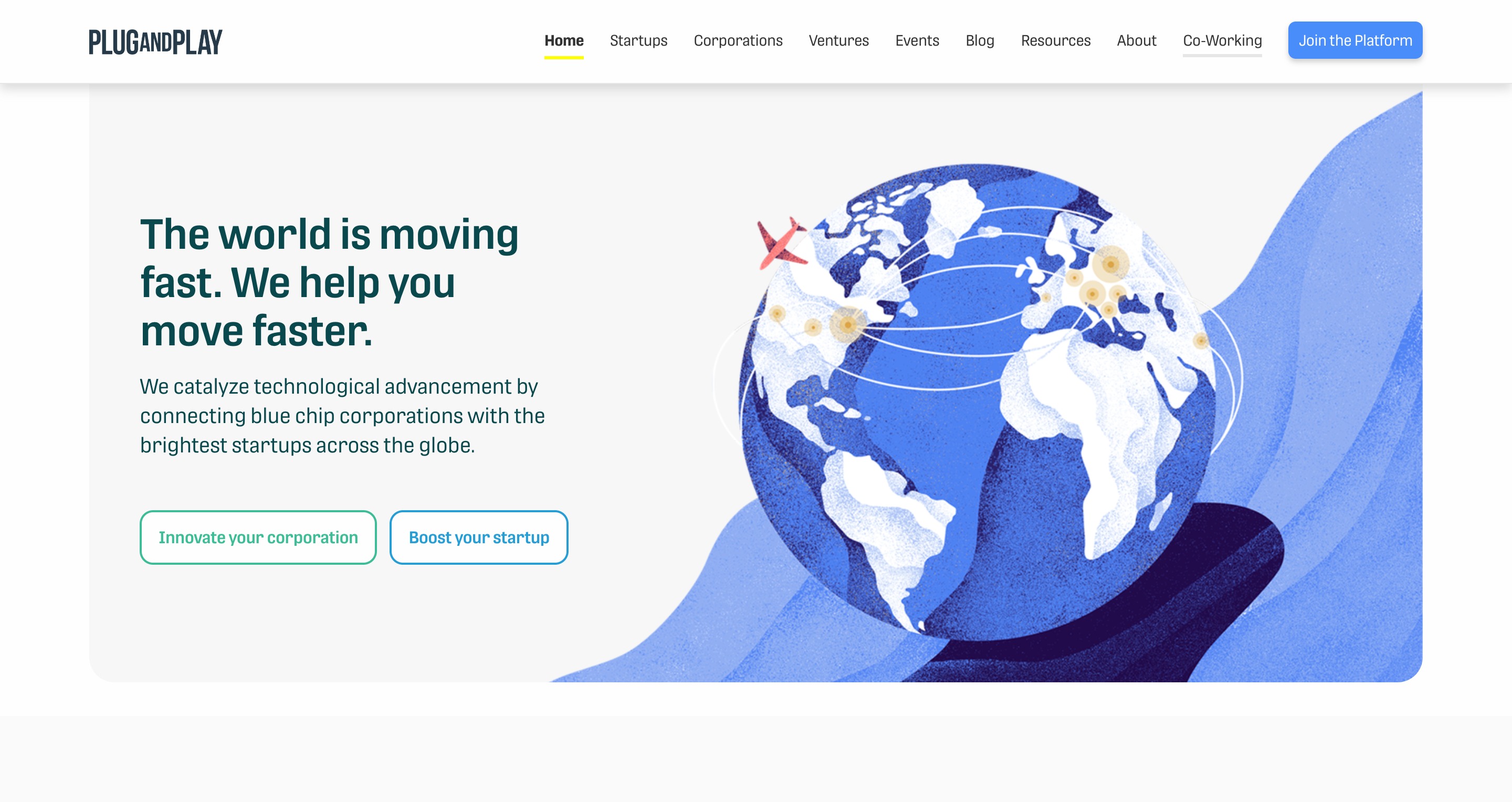The width and height of the screenshot is (1512, 802).
Task: Expand the Co-Working section
Action: (1222, 40)
